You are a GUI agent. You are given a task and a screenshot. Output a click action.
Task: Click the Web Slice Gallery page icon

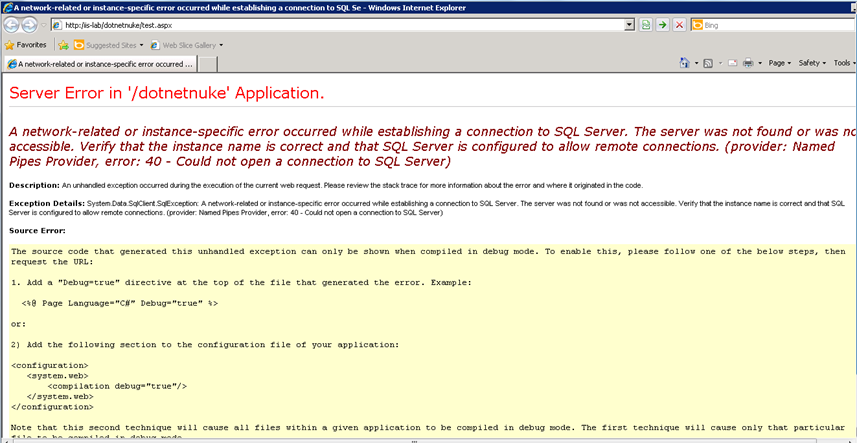[x=155, y=45]
